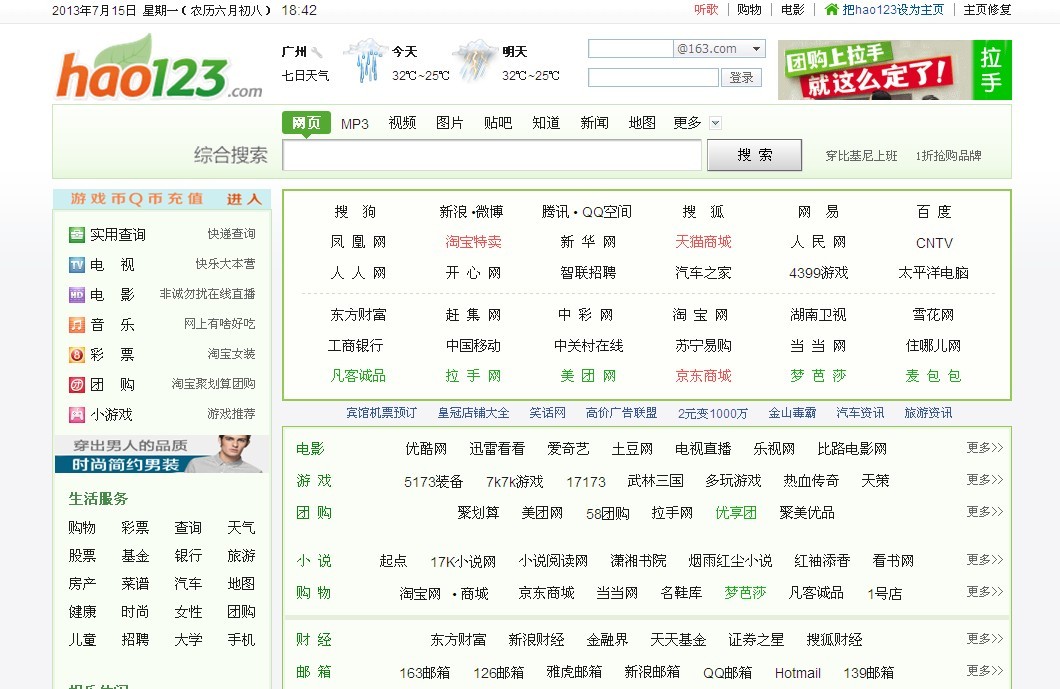The height and width of the screenshot is (689, 1060).
Task: Click today's rain weather icon
Action: [366, 62]
